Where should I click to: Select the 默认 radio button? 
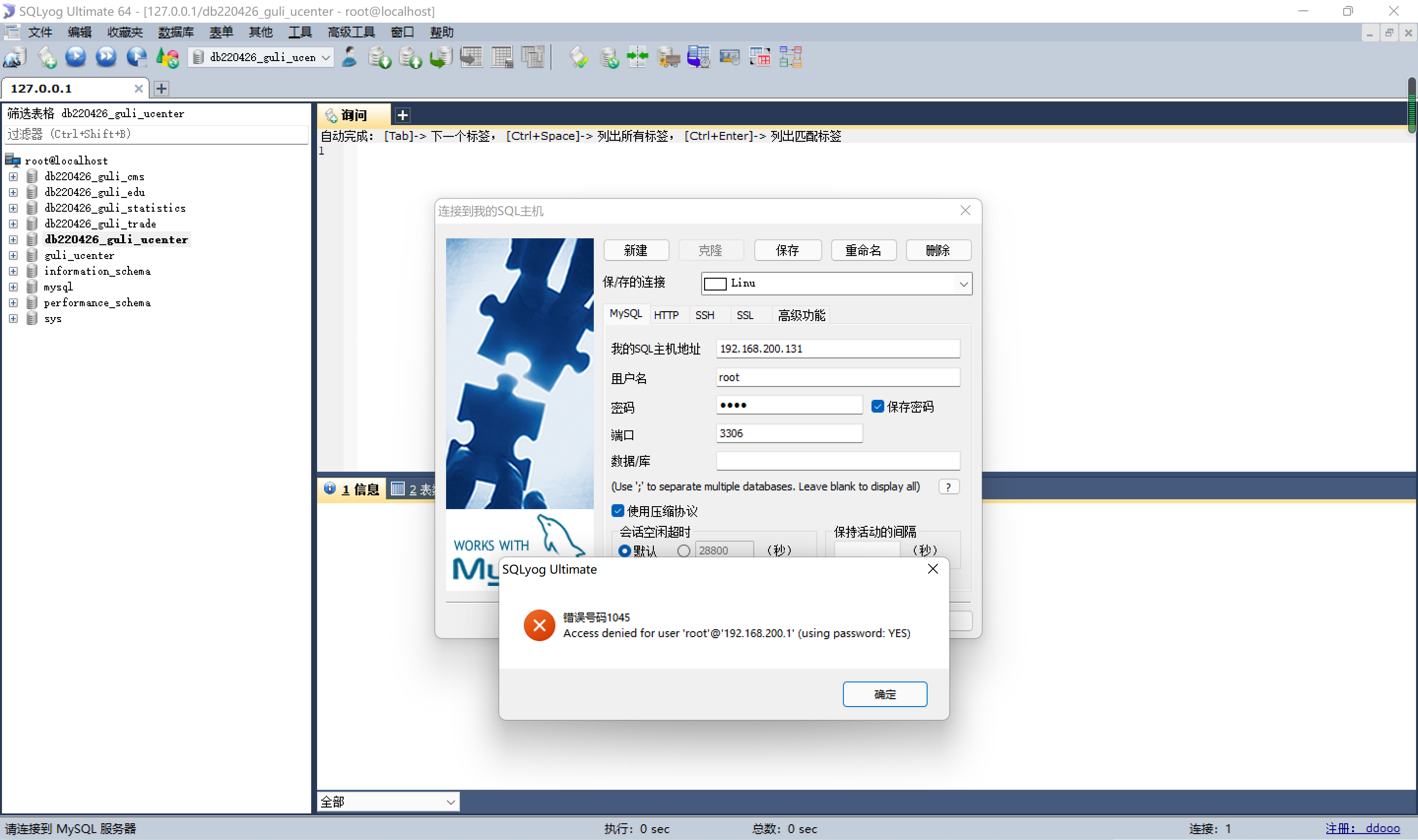click(625, 550)
